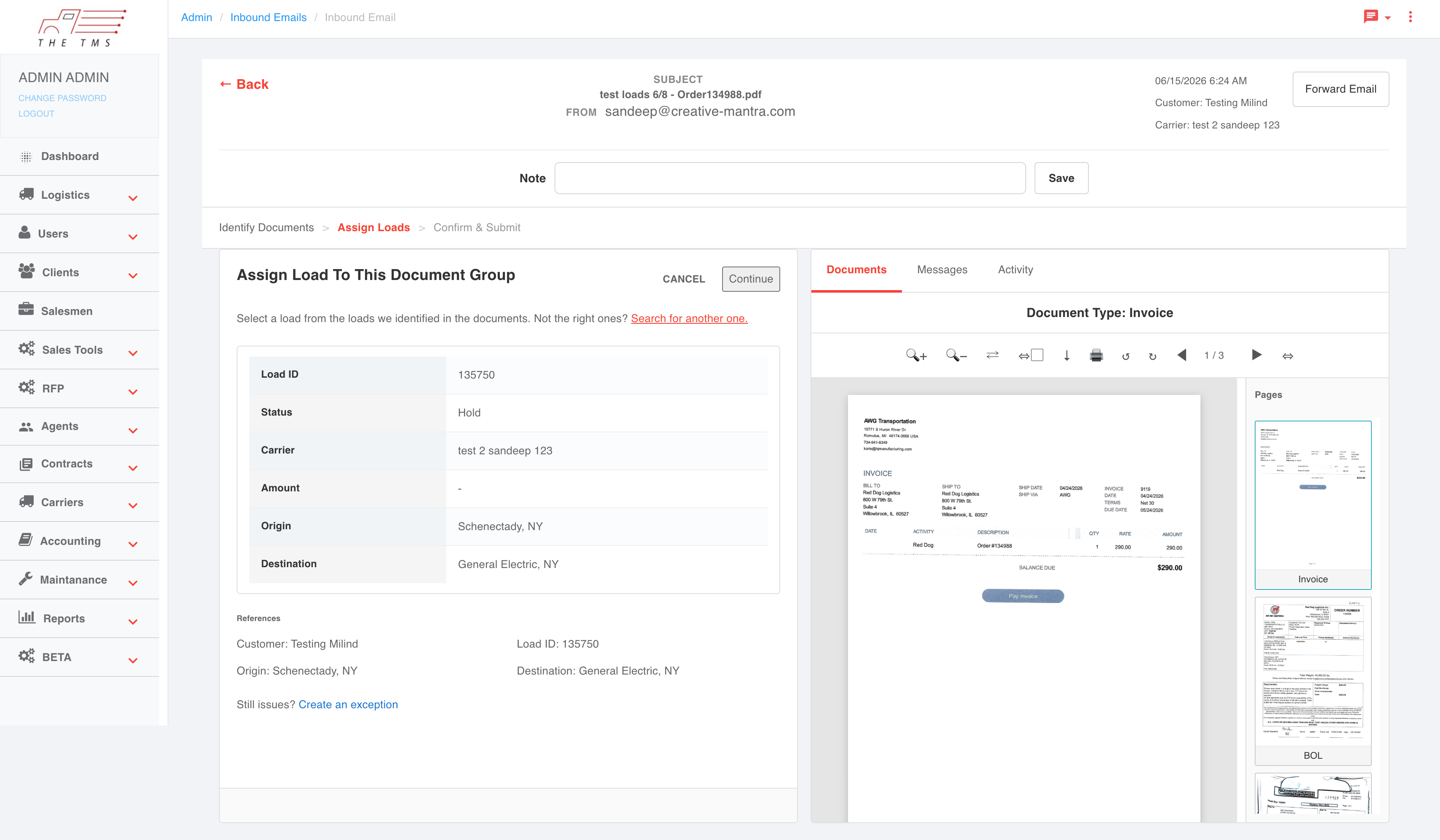Open Inbound Emails breadcrumb
This screenshot has height=840, width=1440.
point(268,17)
